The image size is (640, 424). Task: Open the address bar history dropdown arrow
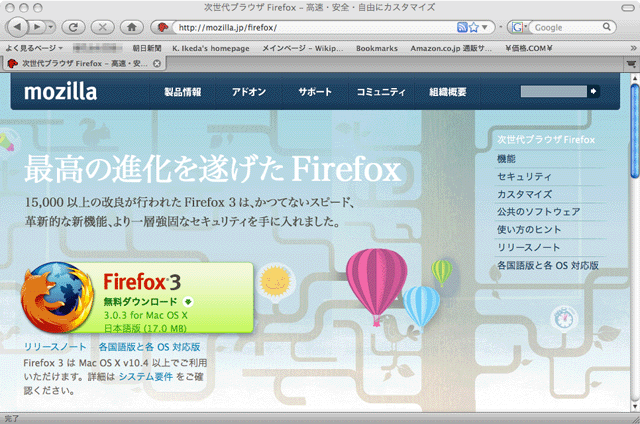click(x=485, y=27)
